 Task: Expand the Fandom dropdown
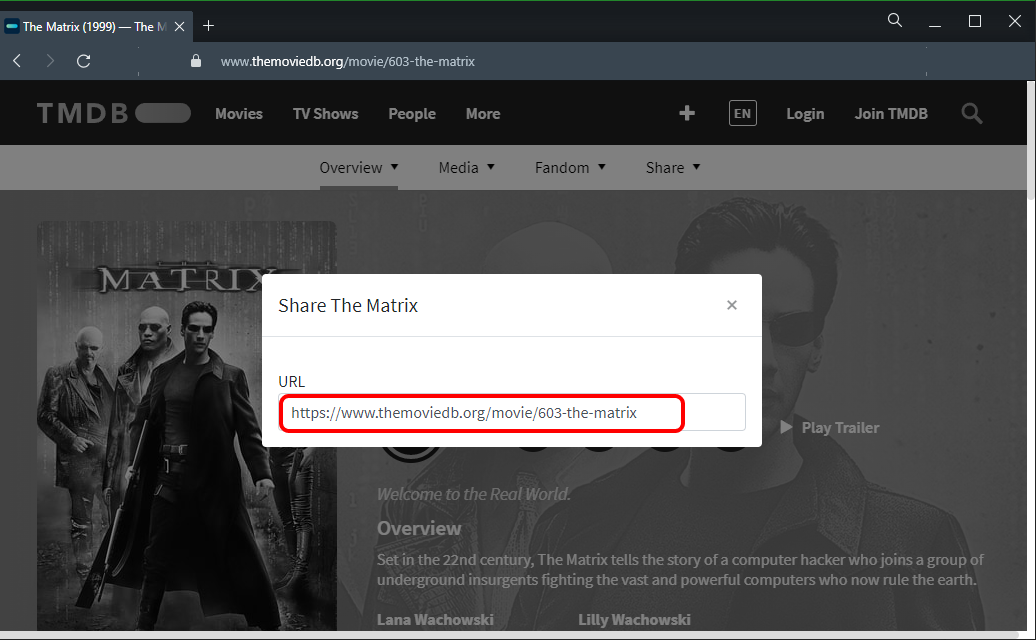click(570, 168)
